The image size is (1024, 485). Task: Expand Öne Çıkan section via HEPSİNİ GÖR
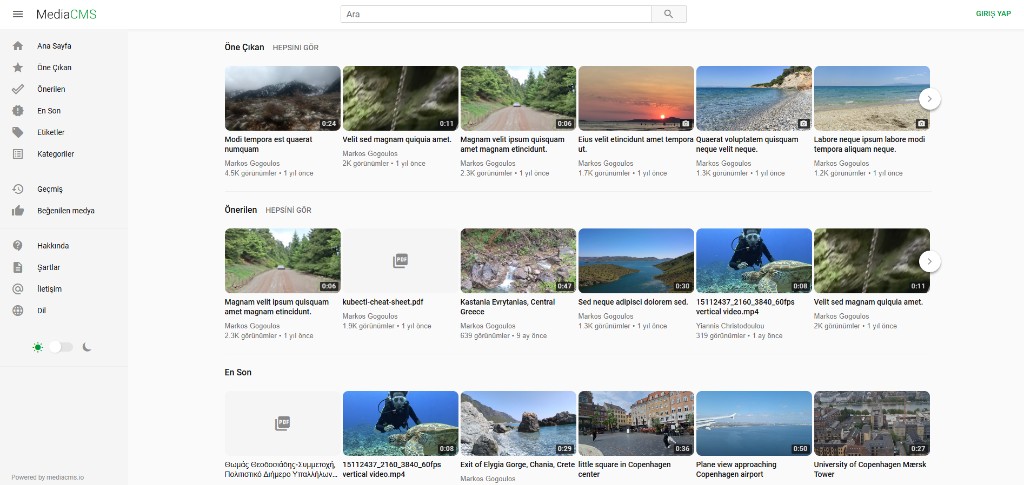(295, 48)
